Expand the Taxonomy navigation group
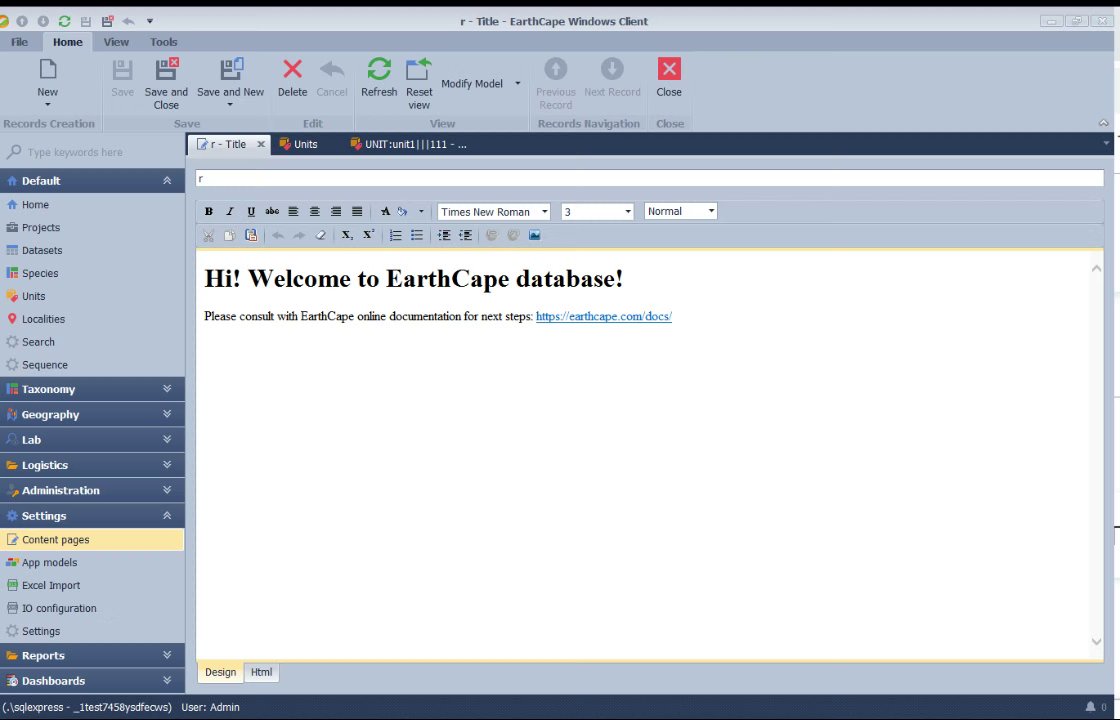The image size is (1120, 720). 167,389
